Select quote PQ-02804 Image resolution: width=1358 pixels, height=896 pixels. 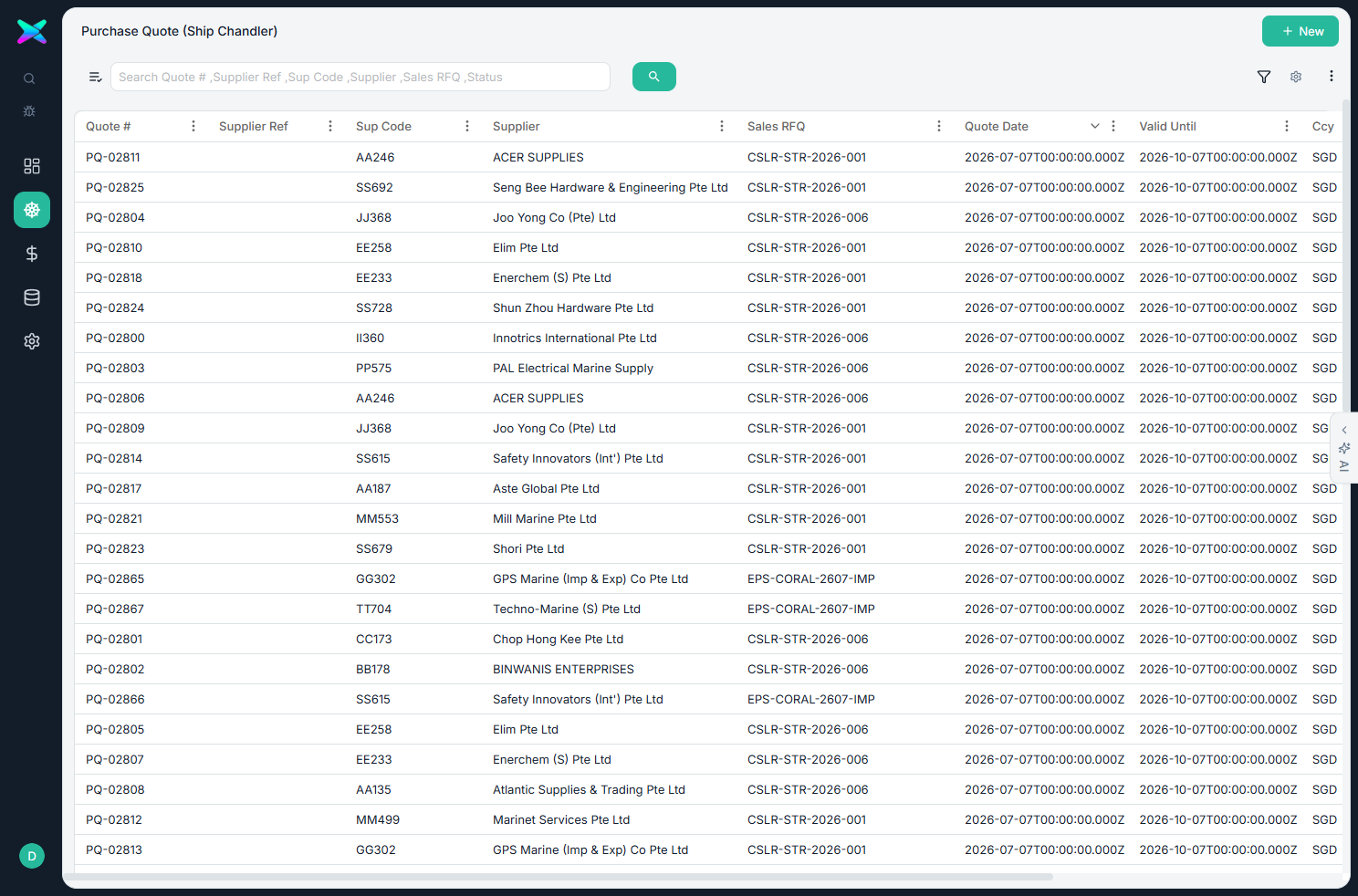pos(115,217)
